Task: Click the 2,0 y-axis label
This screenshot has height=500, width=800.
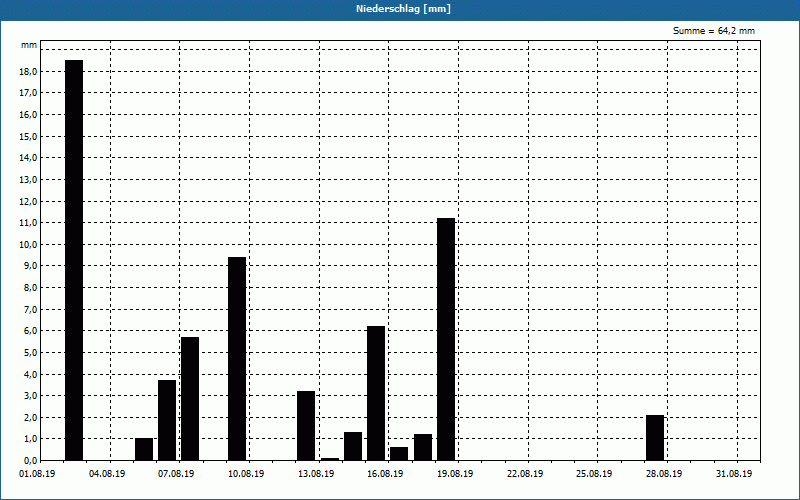Action: pyautogui.click(x=29, y=417)
